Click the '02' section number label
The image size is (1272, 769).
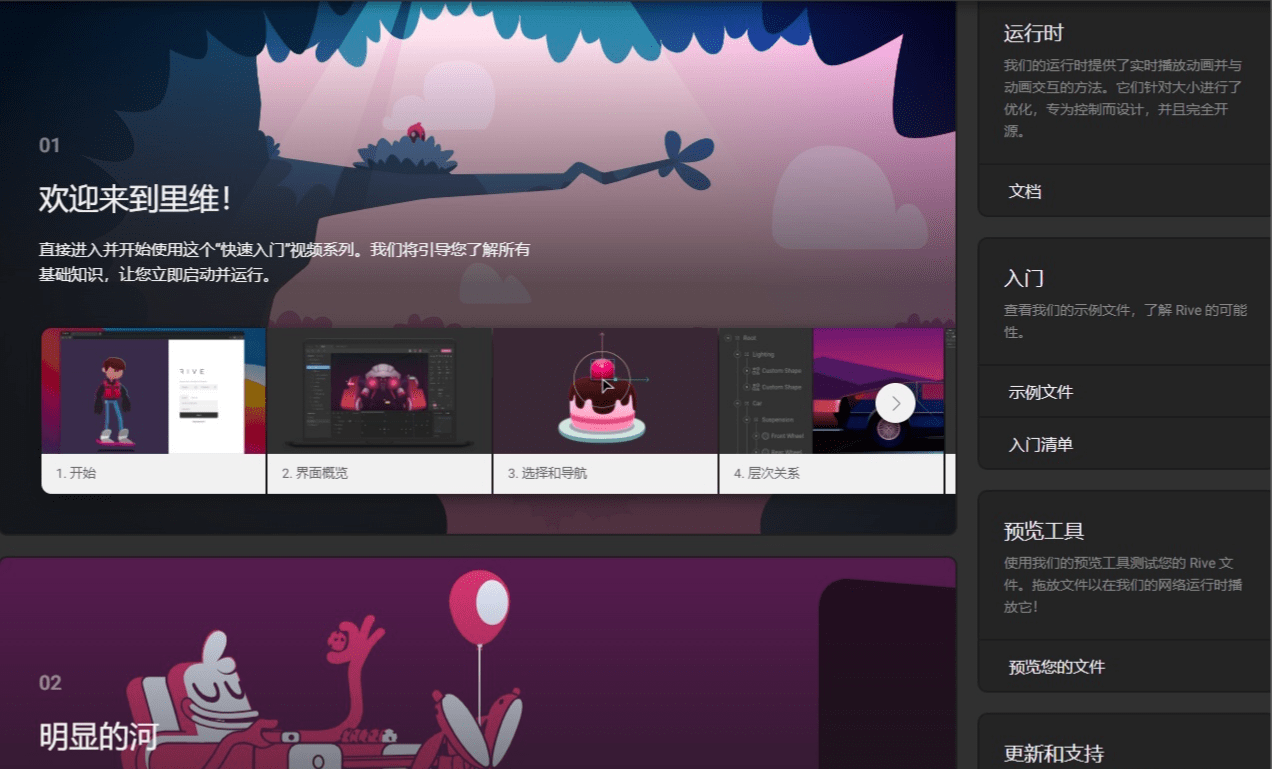click(x=50, y=683)
